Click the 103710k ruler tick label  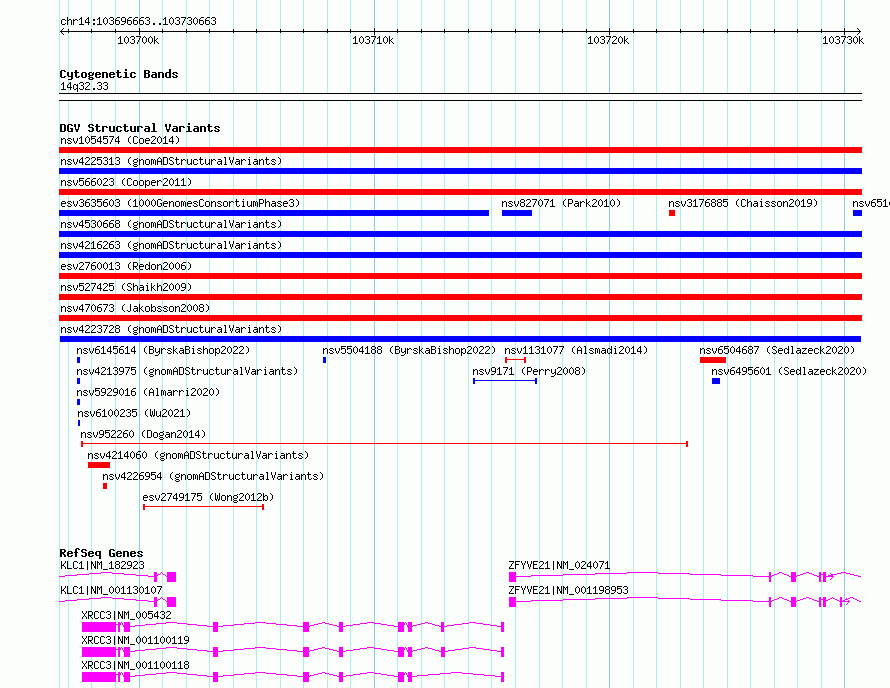point(373,40)
